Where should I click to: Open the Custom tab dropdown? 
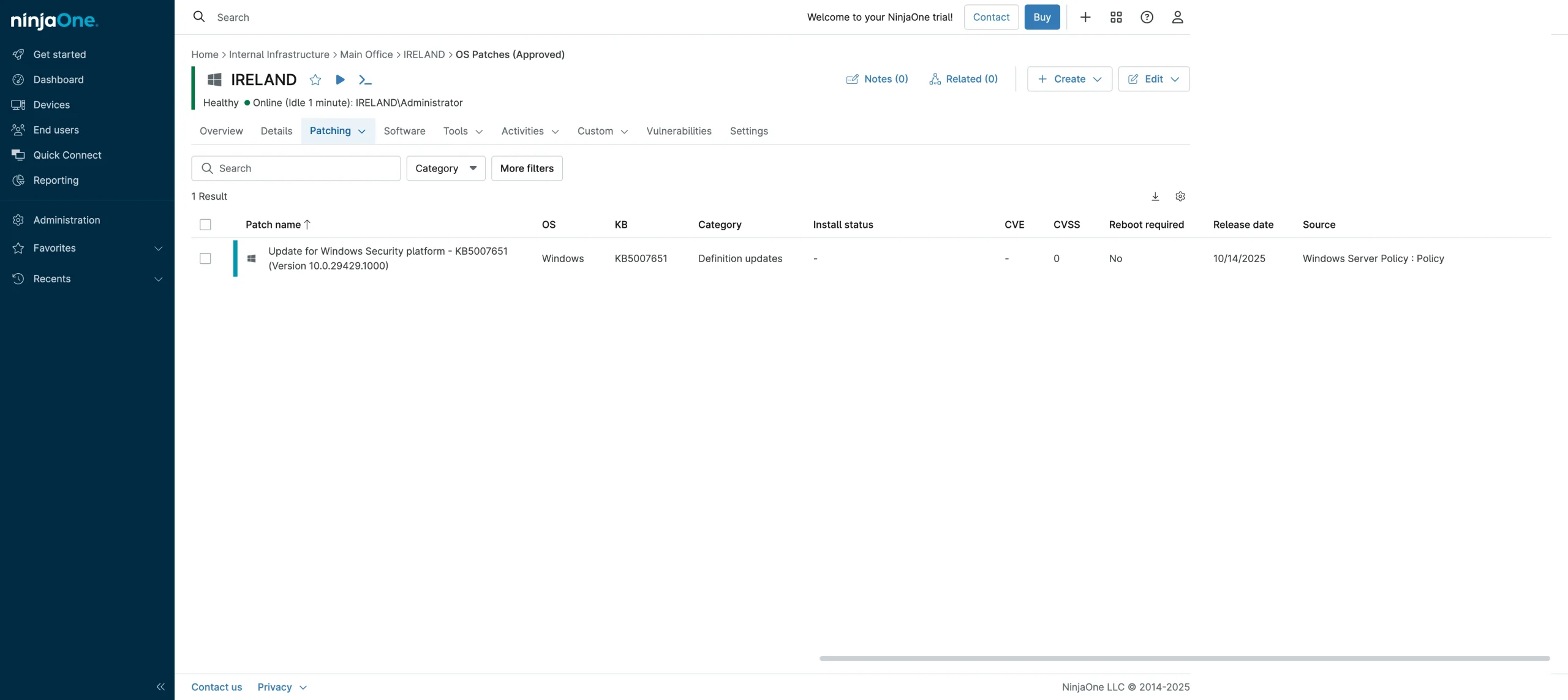click(x=603, y=131)
